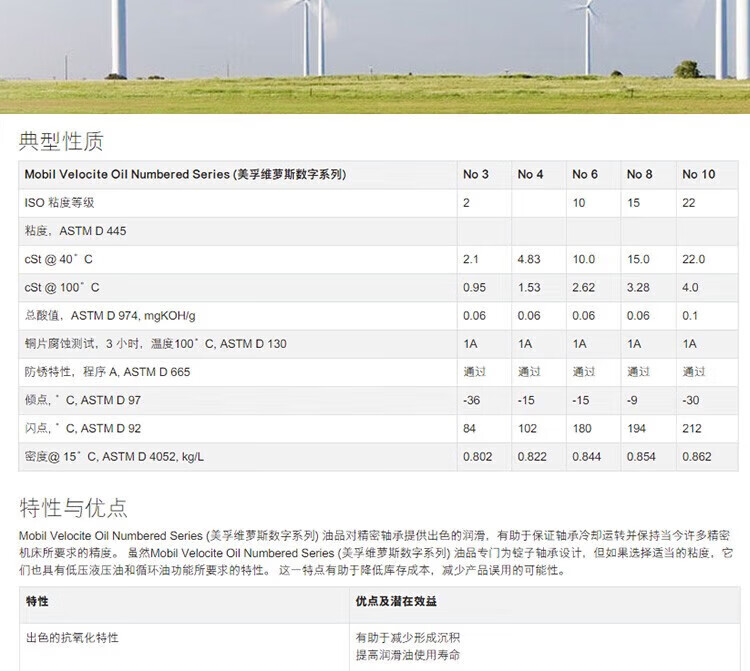Click the 典型性质 section heading
750x671 pixels.
point(61,141)
